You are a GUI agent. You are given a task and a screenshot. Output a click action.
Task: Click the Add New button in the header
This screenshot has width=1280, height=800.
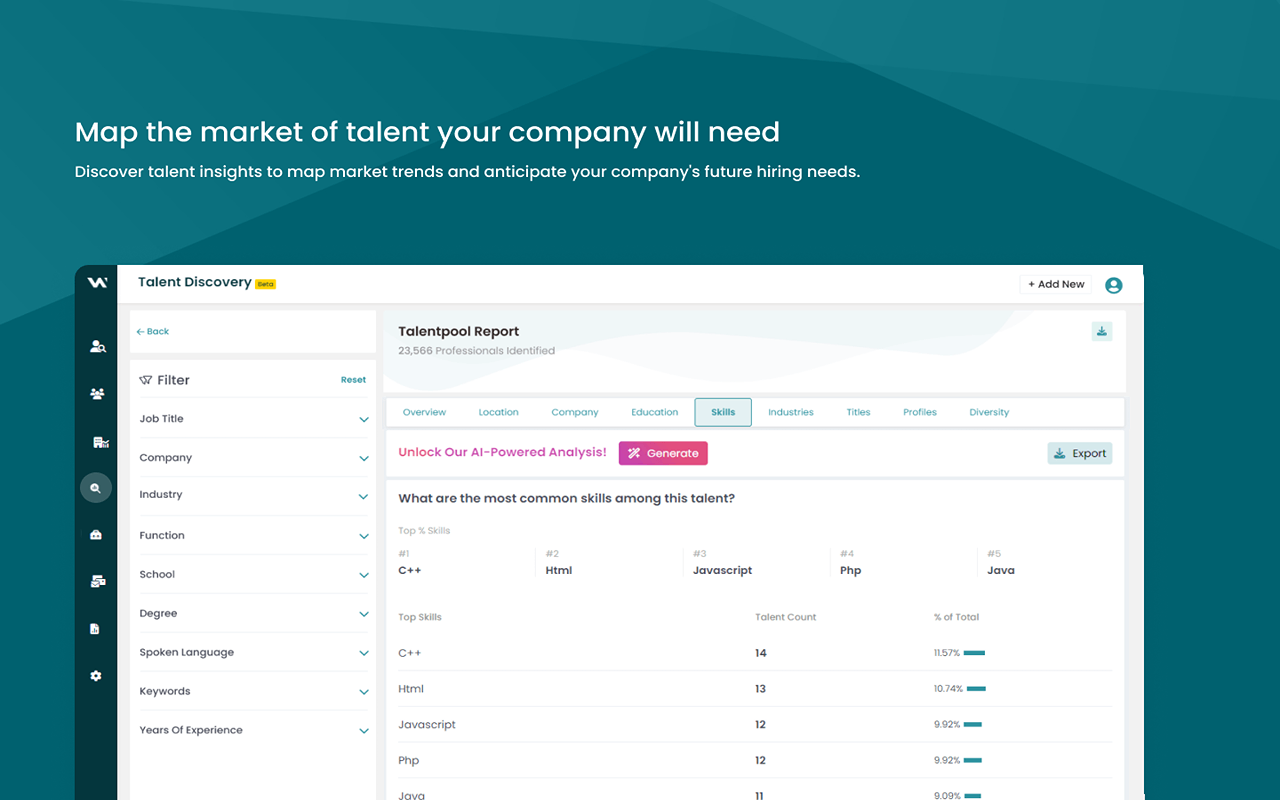pos(1055,284)
